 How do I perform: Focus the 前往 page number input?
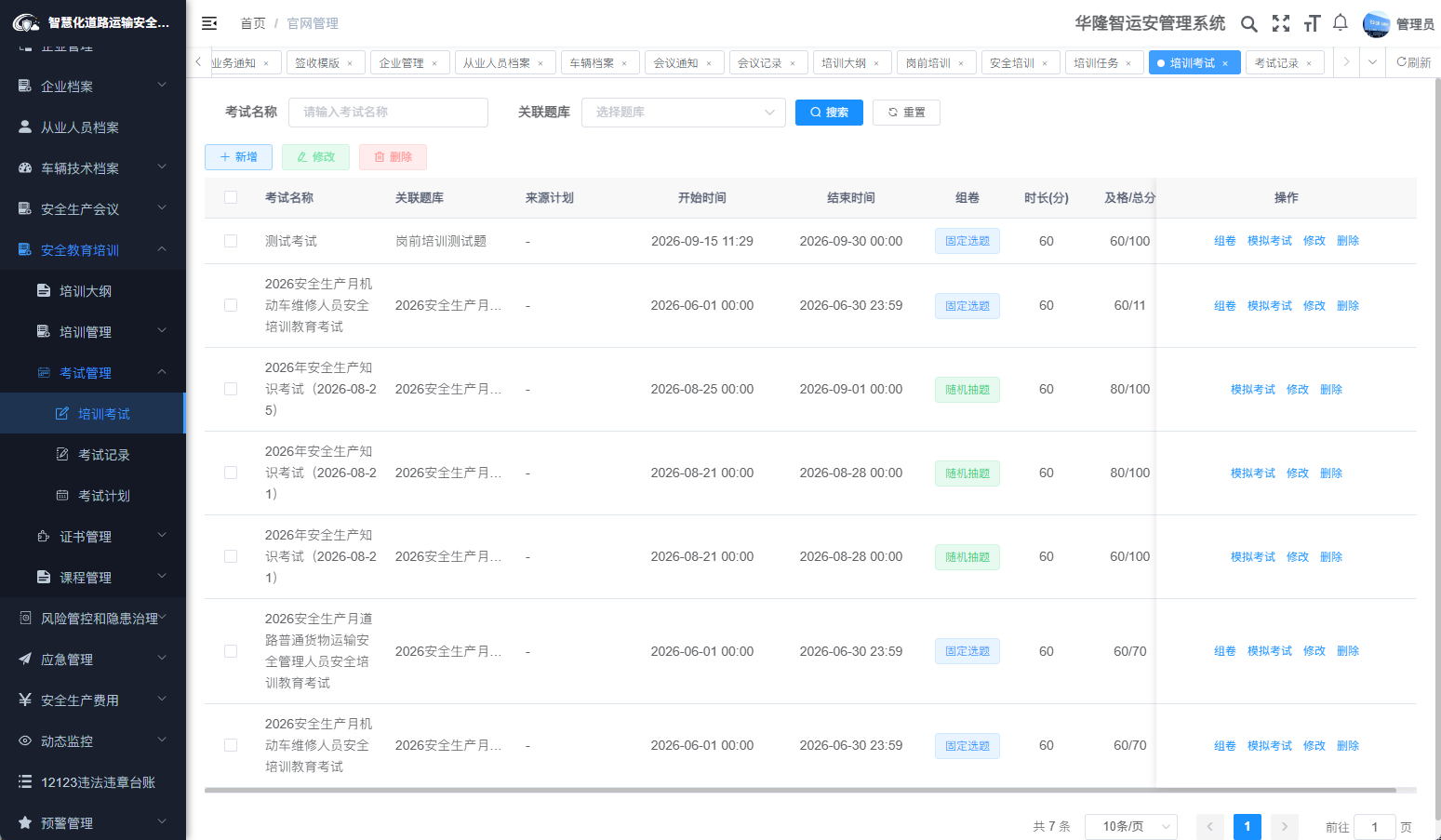pyautogui.click(x=1375, y=826)
